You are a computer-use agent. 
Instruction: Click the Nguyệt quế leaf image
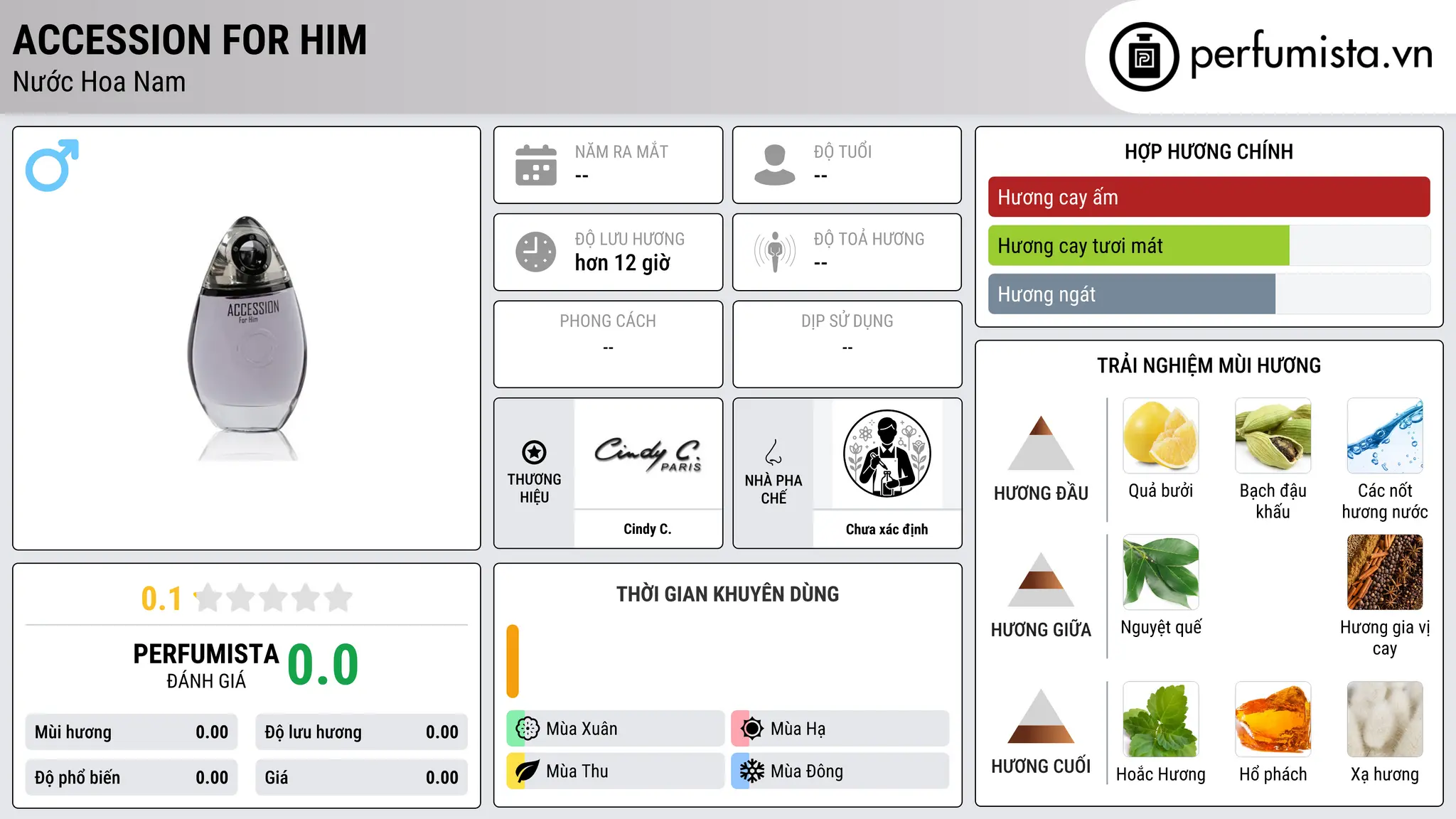[x=1161, y=572]
